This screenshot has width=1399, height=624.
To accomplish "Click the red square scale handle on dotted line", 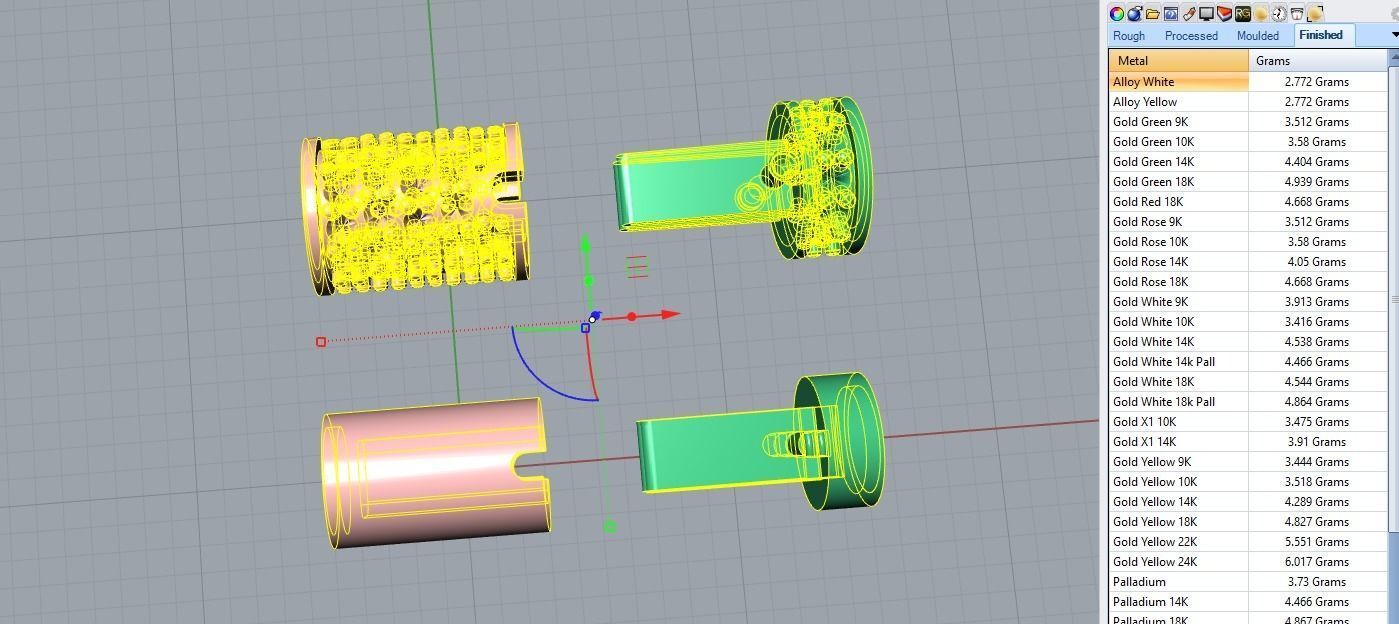I will pyautogui.click(x=320, y=342).
